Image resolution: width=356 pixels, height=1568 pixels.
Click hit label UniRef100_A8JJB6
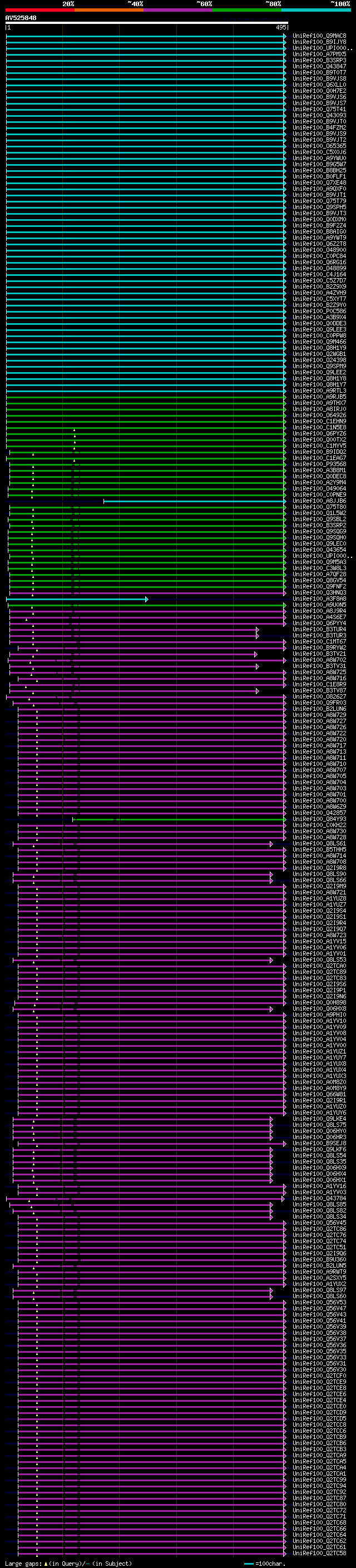coord(319,501)
